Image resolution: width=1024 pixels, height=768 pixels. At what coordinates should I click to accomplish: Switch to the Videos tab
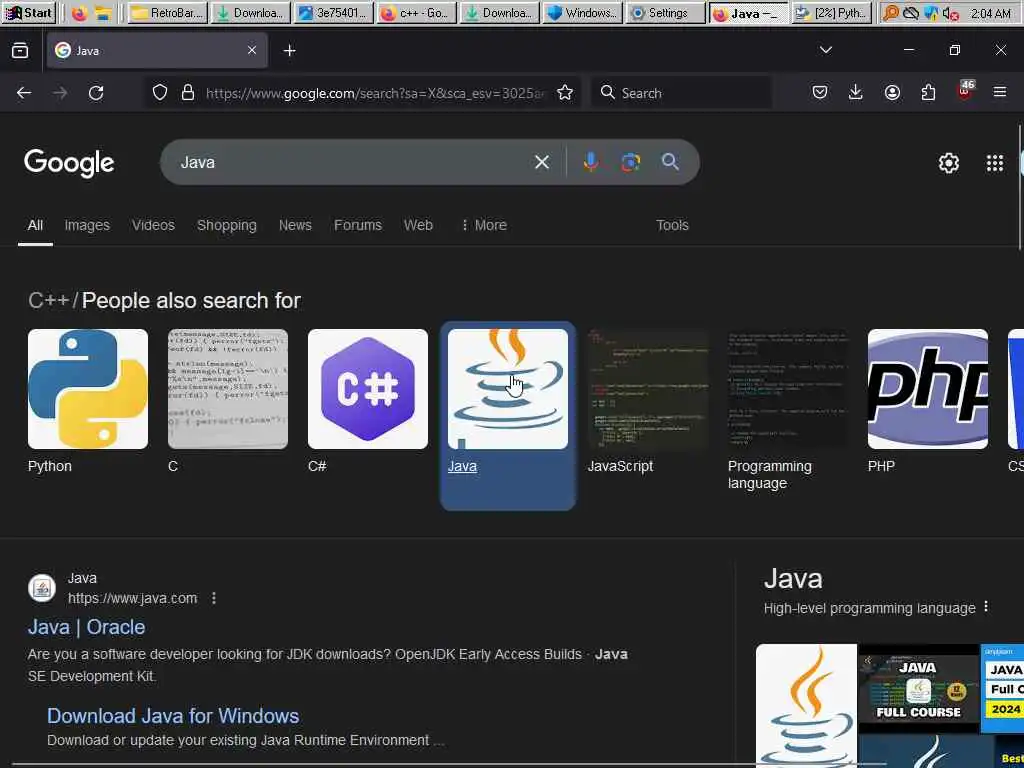tap(153, 225)
